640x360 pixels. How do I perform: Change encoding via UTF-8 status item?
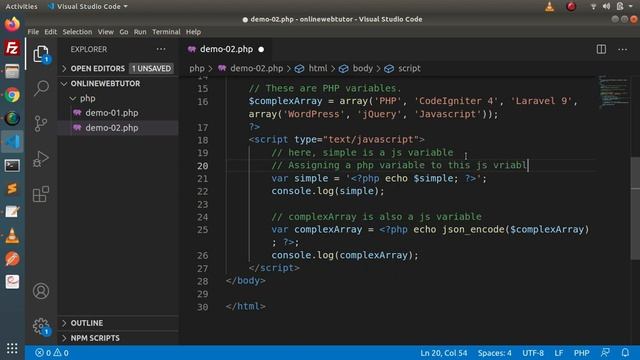533,353
